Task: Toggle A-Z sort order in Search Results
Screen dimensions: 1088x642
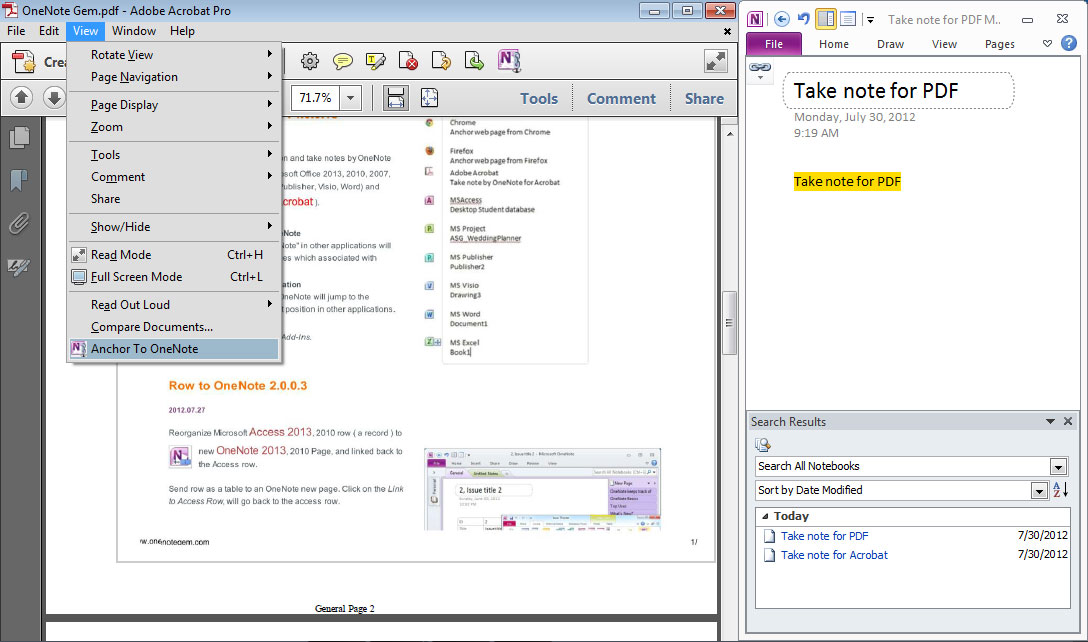Action: 1060,489
